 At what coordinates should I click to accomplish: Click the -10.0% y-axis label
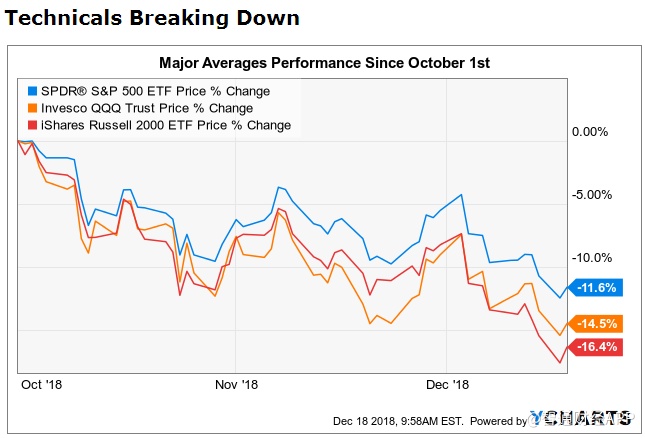[588, 256]
